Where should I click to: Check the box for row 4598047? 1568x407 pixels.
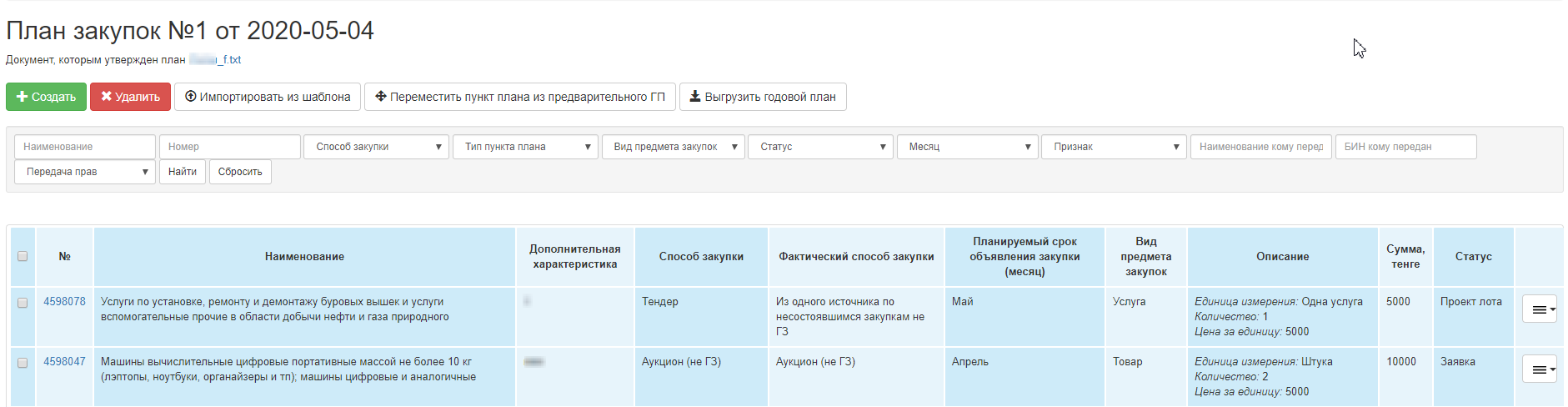coord(23,363)
